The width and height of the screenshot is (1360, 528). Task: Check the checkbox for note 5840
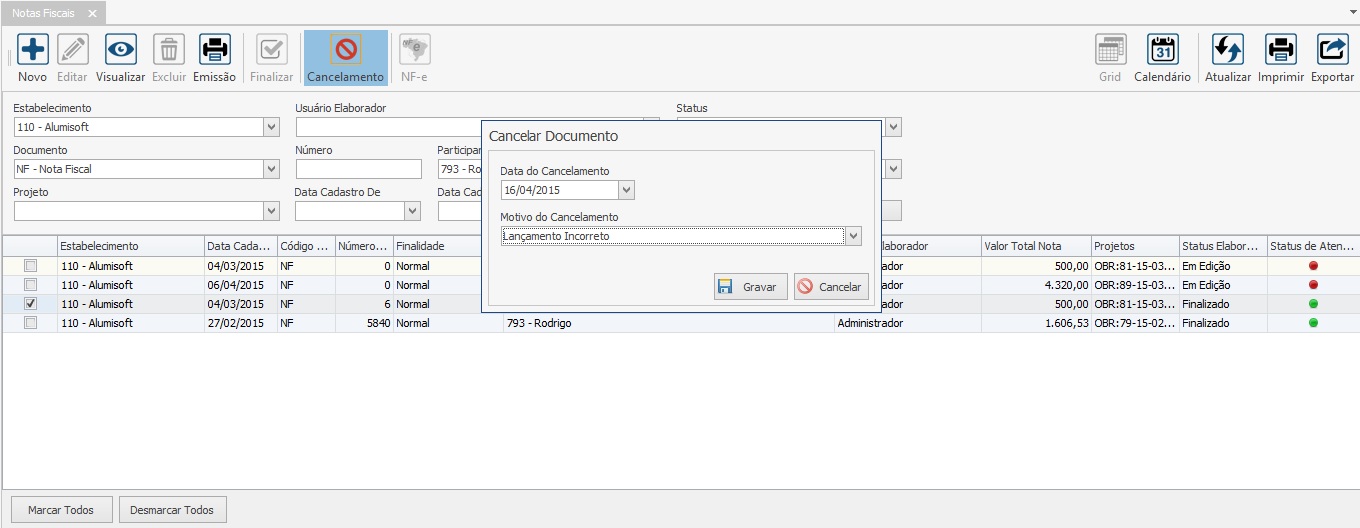coord(30,323)
